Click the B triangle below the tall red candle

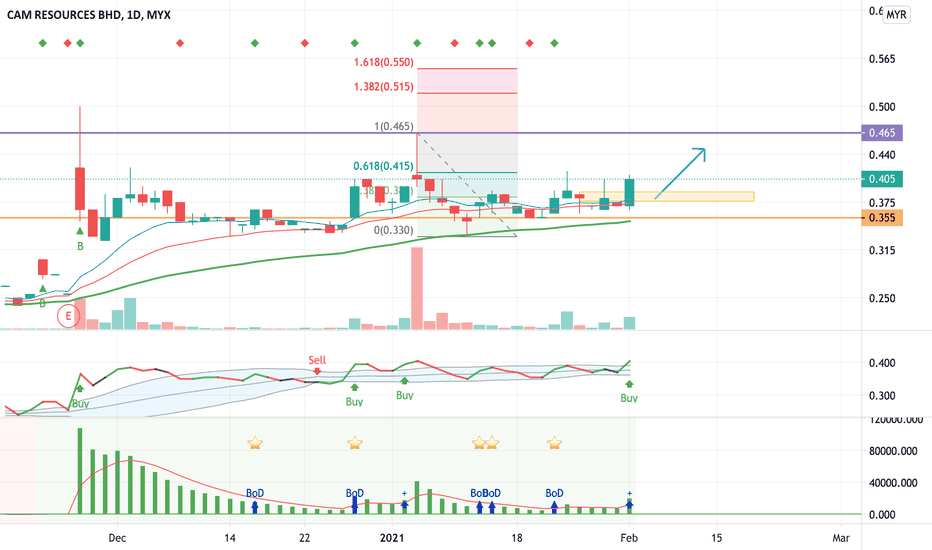coord(80,231)
